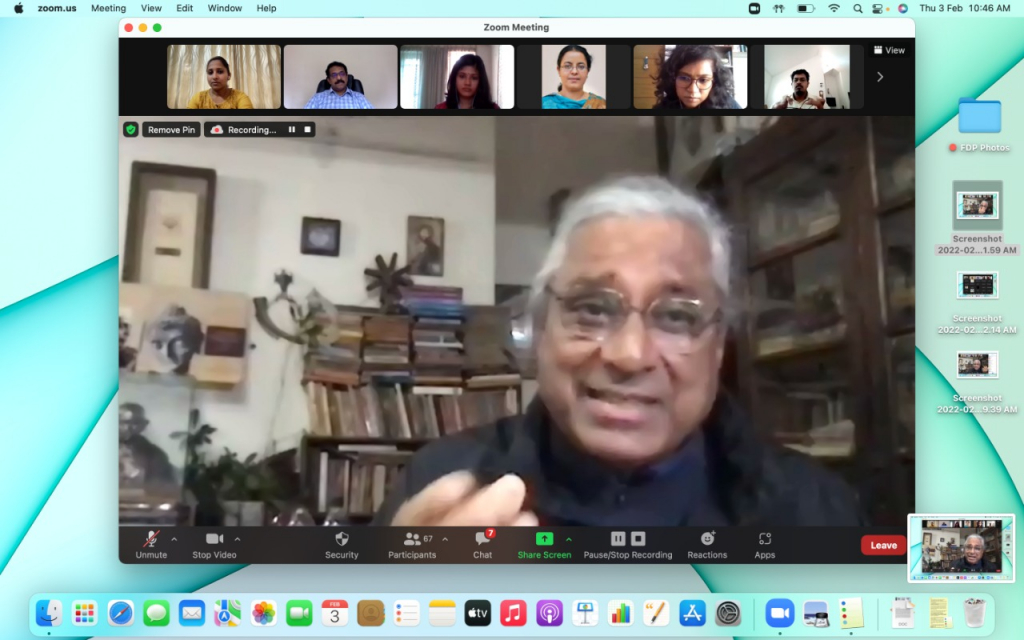Unmute the microphone
The width and height of the screenshot is (1024, 640).
pyautogui.click(x=151, y=544)
